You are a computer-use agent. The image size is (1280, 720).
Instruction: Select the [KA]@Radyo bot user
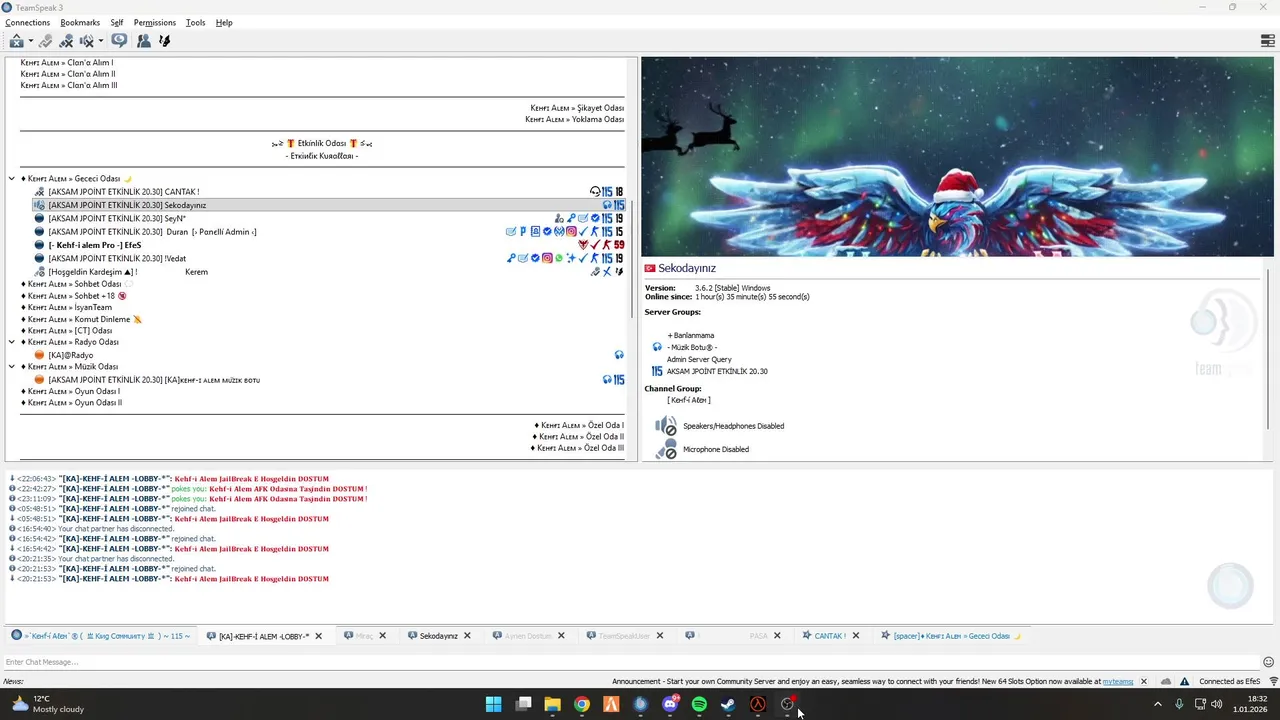tap(71, 355)
